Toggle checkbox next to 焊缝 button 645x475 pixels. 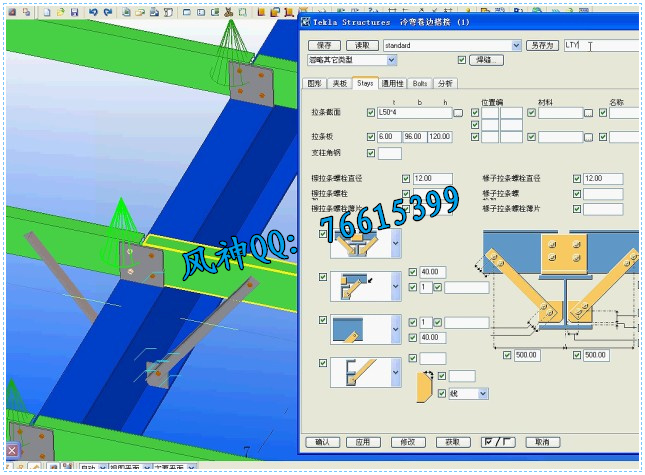point(461,60)
